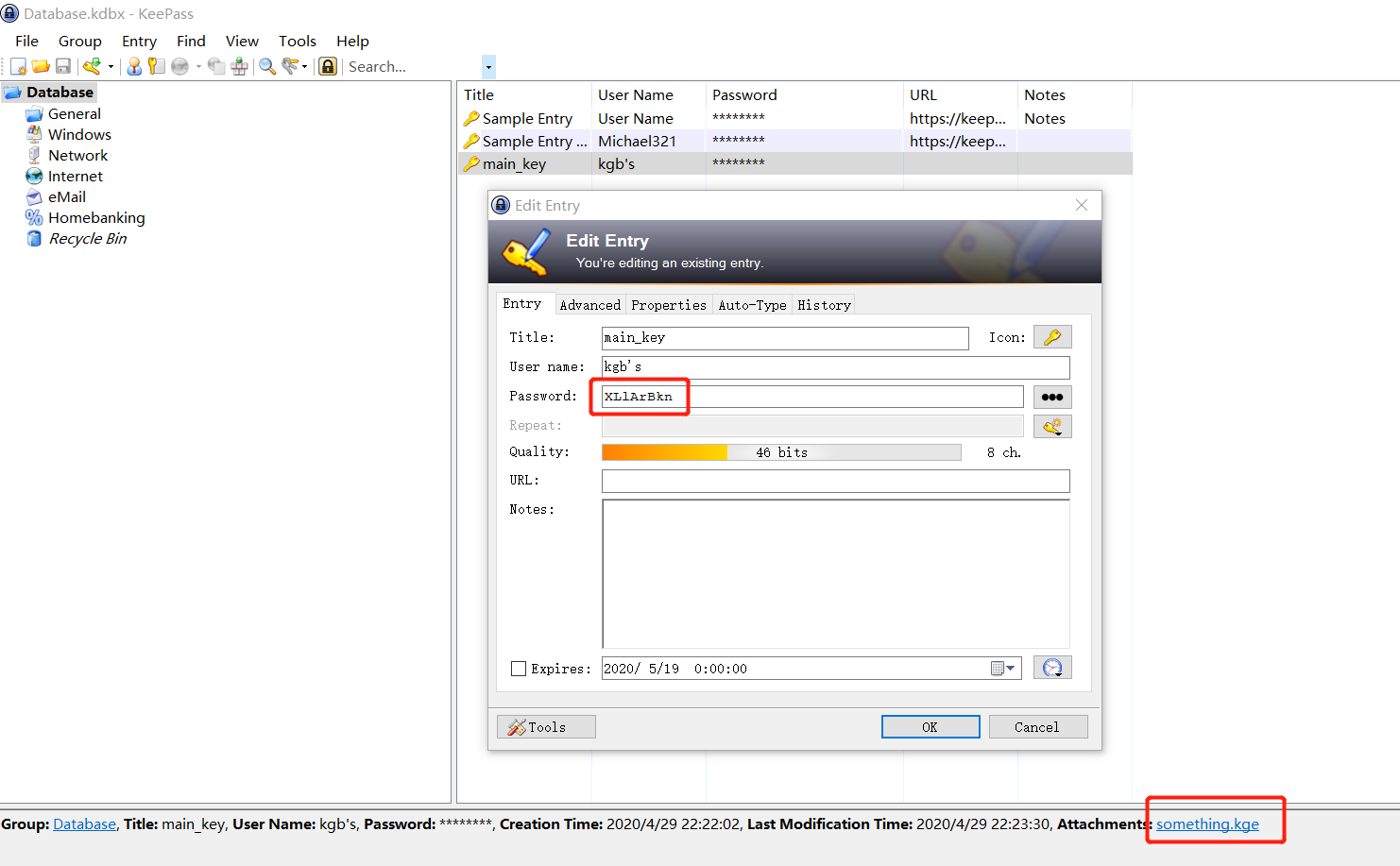
Task: Click the generate password key icon button
Action: [x=1052, y=426]
